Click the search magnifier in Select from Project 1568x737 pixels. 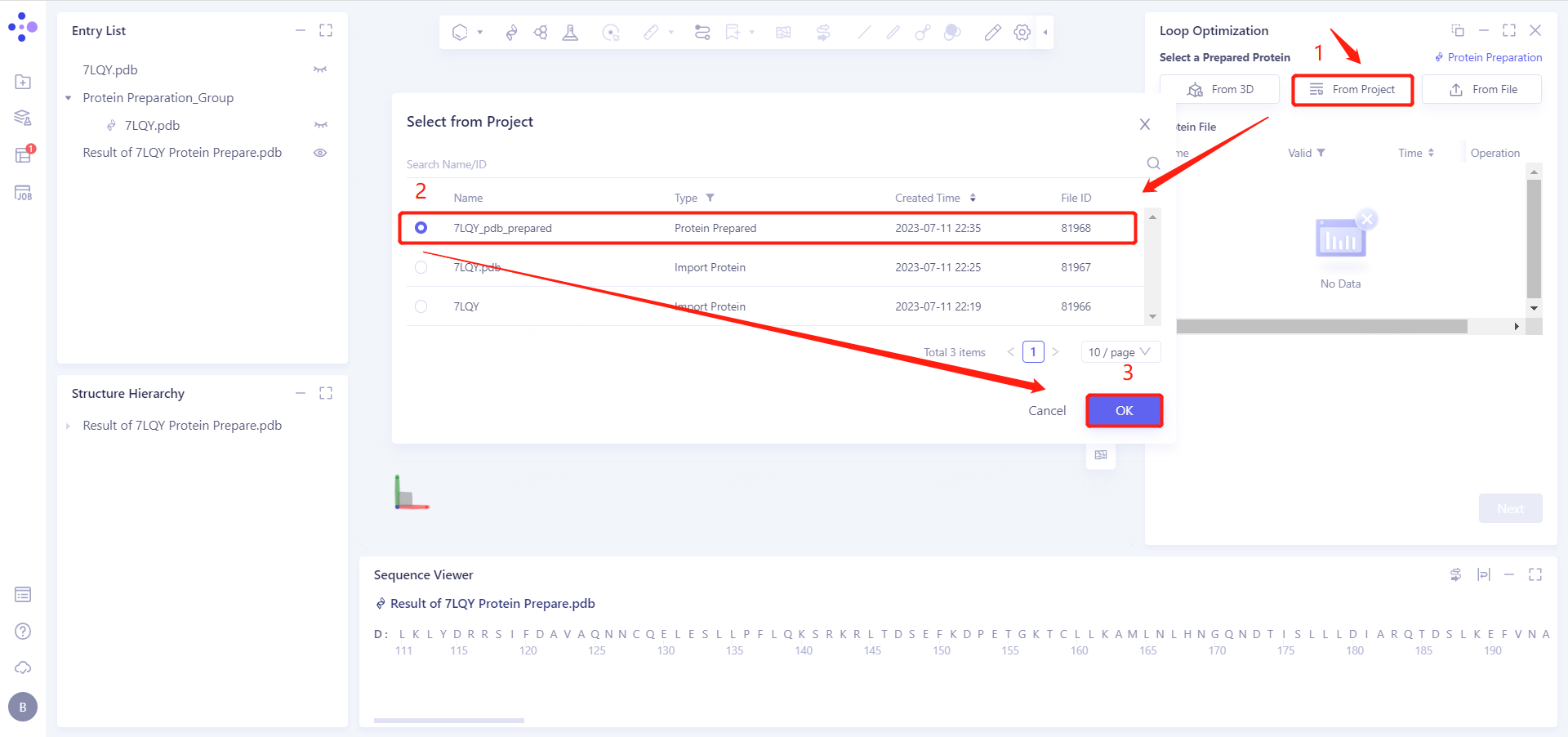[1153, 163]
